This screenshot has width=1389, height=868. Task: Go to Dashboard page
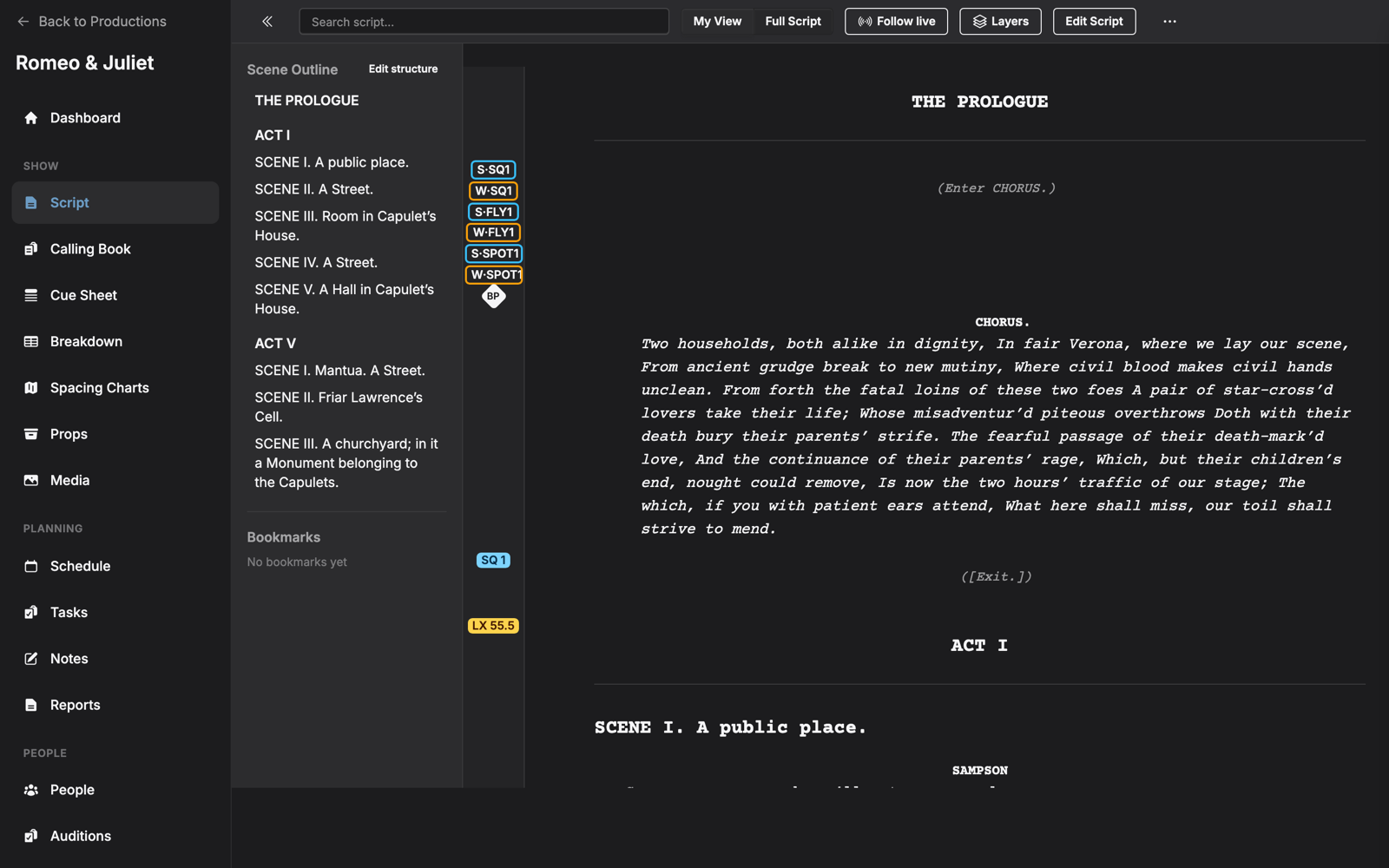click(x=115, y=118)
